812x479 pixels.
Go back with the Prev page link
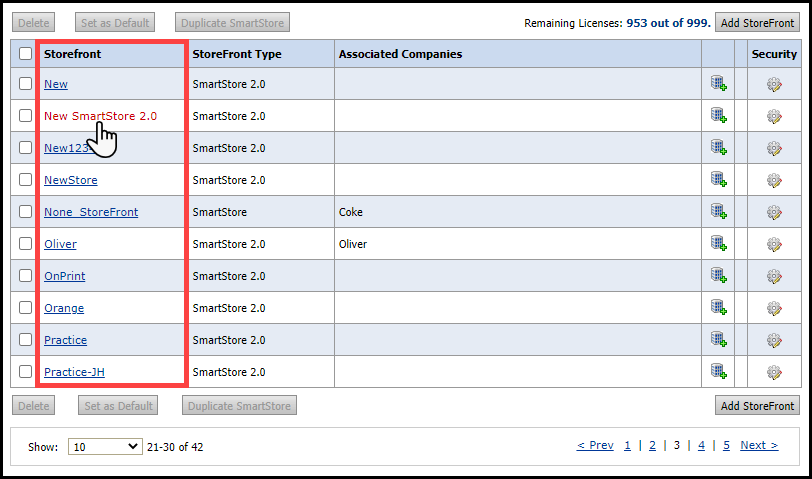click(x=595, y=445)
